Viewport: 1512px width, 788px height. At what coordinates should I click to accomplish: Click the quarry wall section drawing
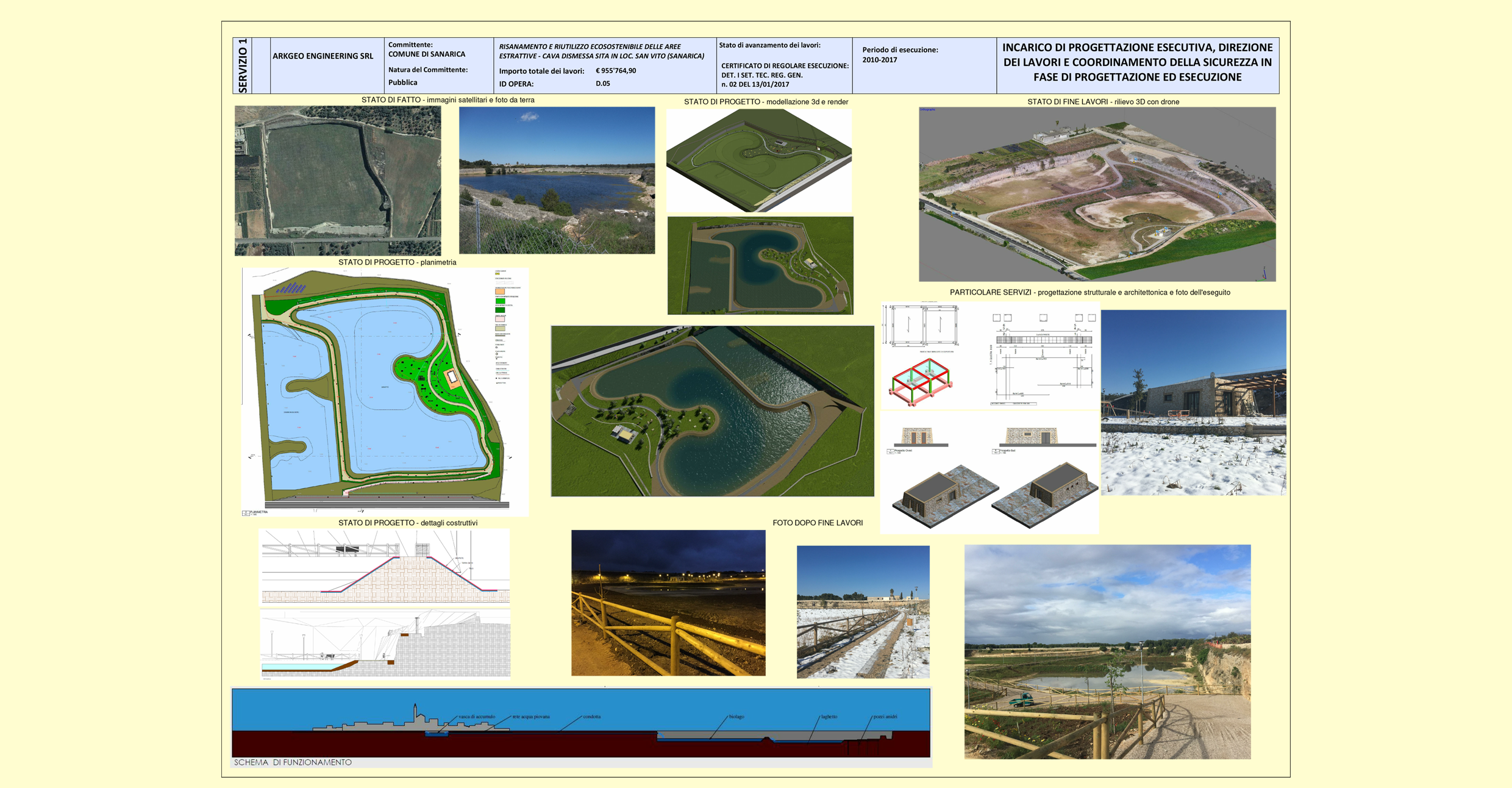coord(385,643)
